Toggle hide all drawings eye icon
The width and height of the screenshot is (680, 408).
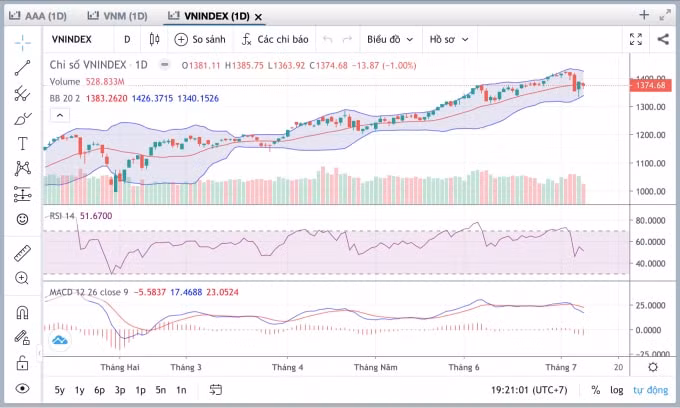[x=23, y=388]
